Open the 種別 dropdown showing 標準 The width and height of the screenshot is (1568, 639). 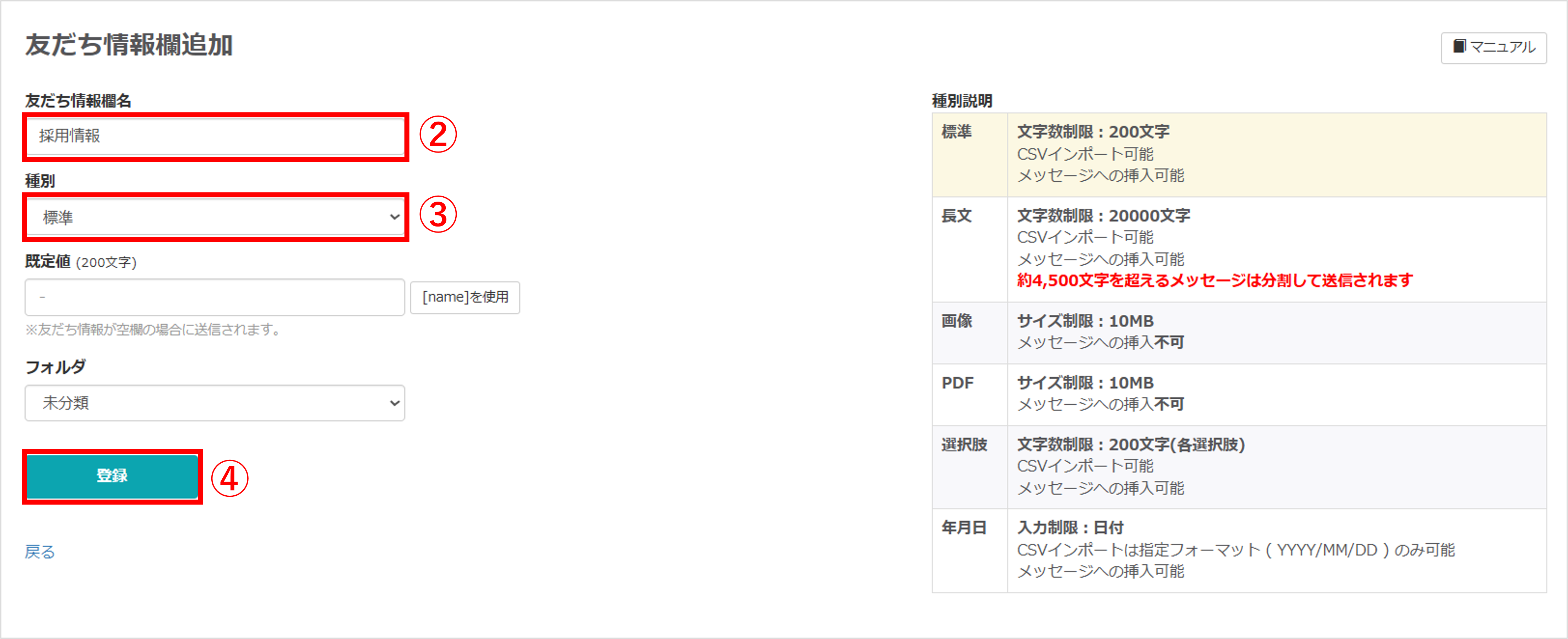tap(216, 217)
